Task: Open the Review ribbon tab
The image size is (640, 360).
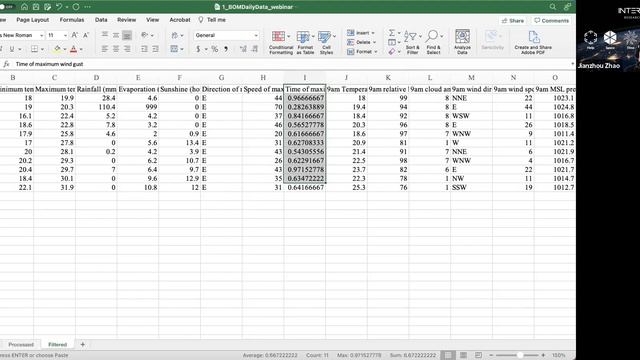Action: point(127,20)
